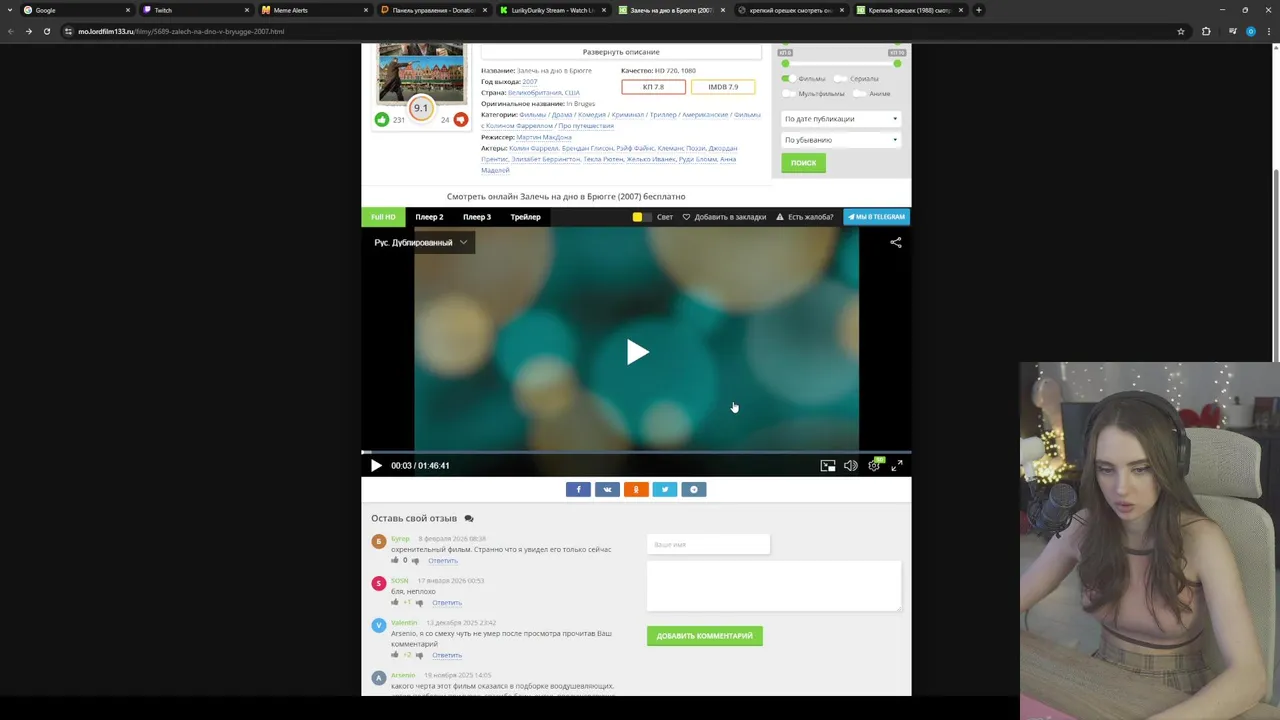
Task: Like Бугор's comment with thumbs-up
Action: (395, 560)
